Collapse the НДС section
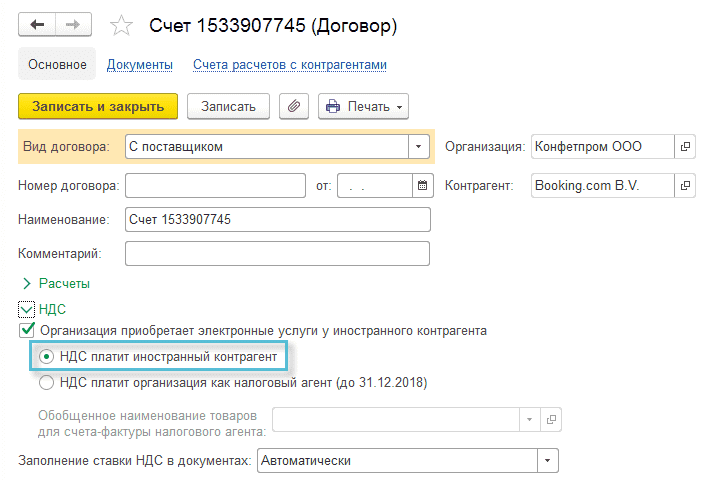 coord(27,310)
